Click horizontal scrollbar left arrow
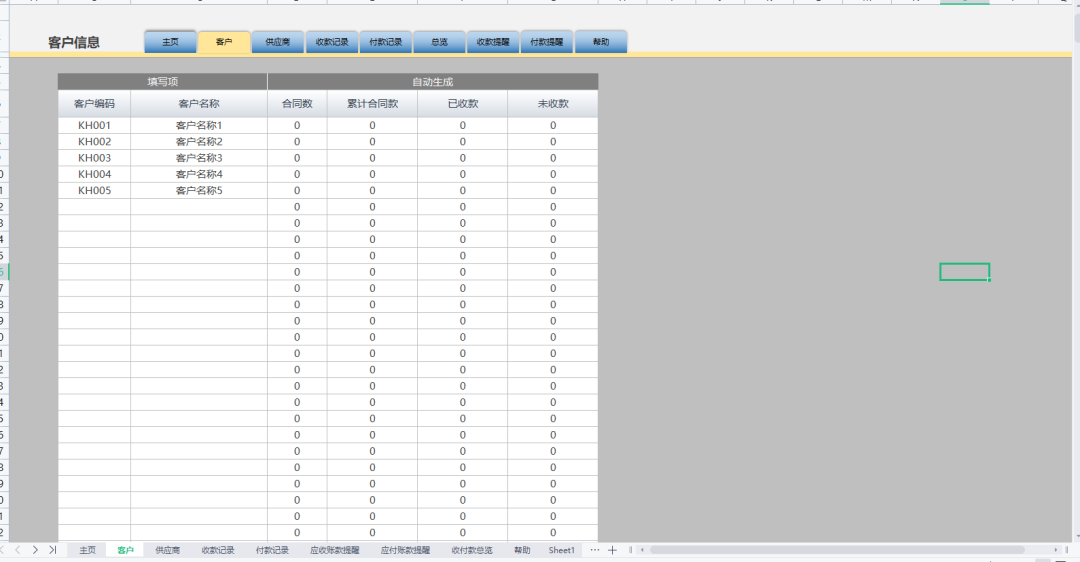This screenshot has height=562, width=1080. pos(643,550)
